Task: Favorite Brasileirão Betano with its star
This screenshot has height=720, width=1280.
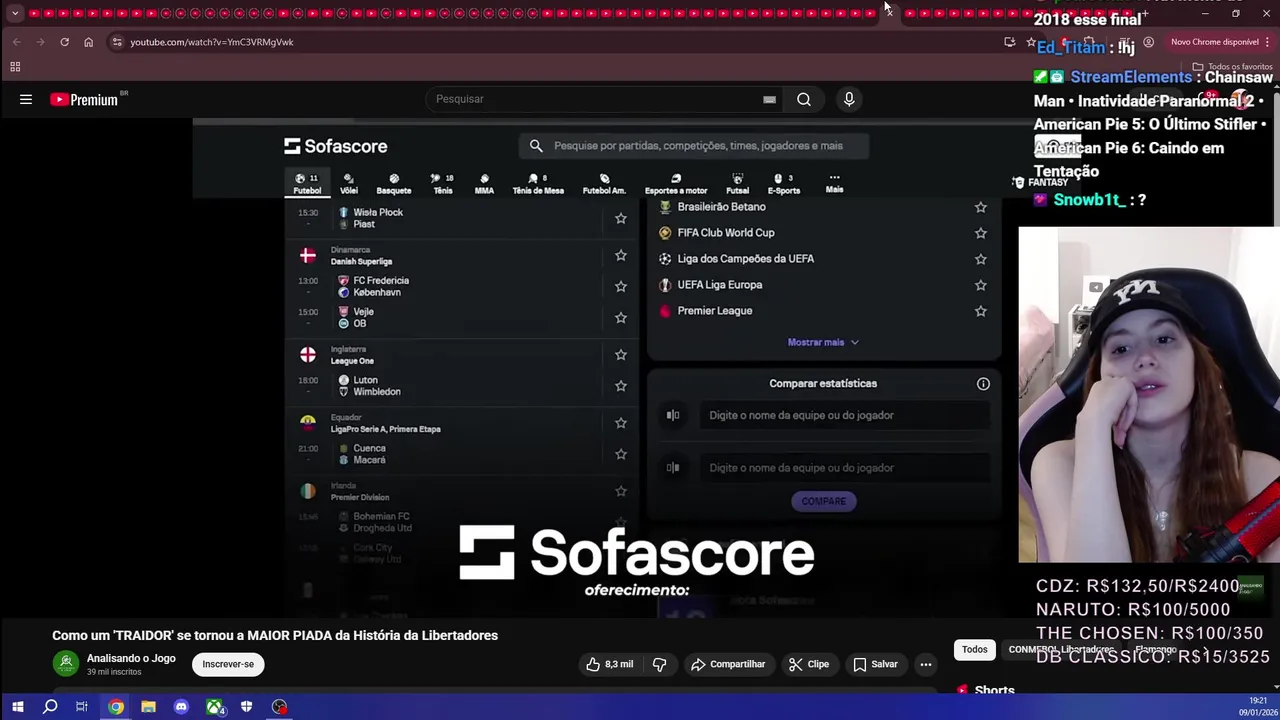Action: coord(981,207)
